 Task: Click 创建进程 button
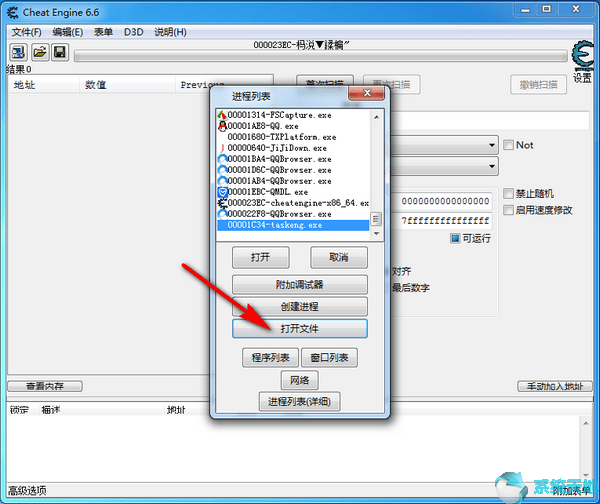click(x=300, y=307)
